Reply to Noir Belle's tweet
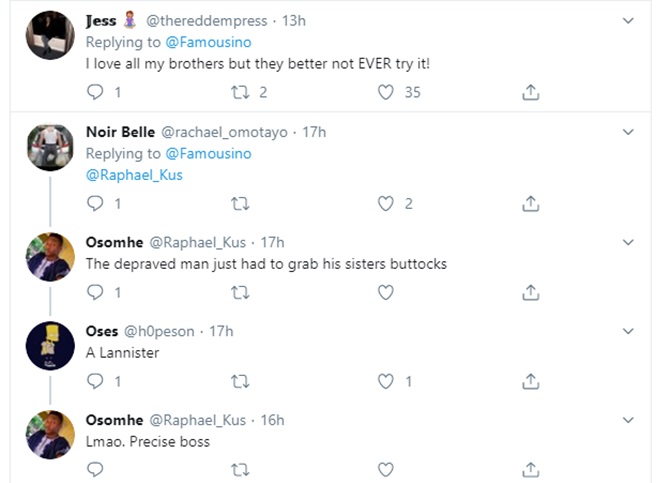Screen dimensions: 670x483 pyautogui.click(x=95, y=203)
